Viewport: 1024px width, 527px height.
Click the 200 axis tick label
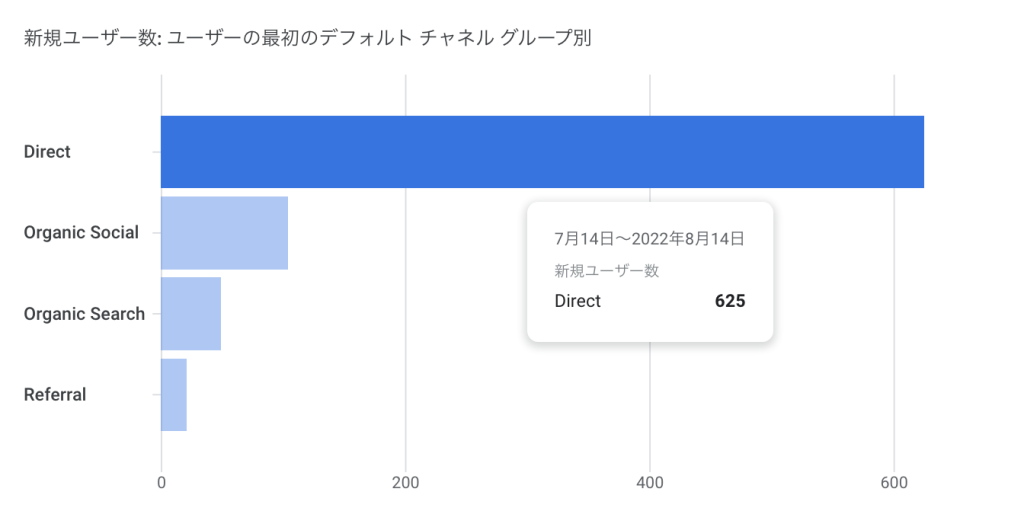(x=406, y=483)
